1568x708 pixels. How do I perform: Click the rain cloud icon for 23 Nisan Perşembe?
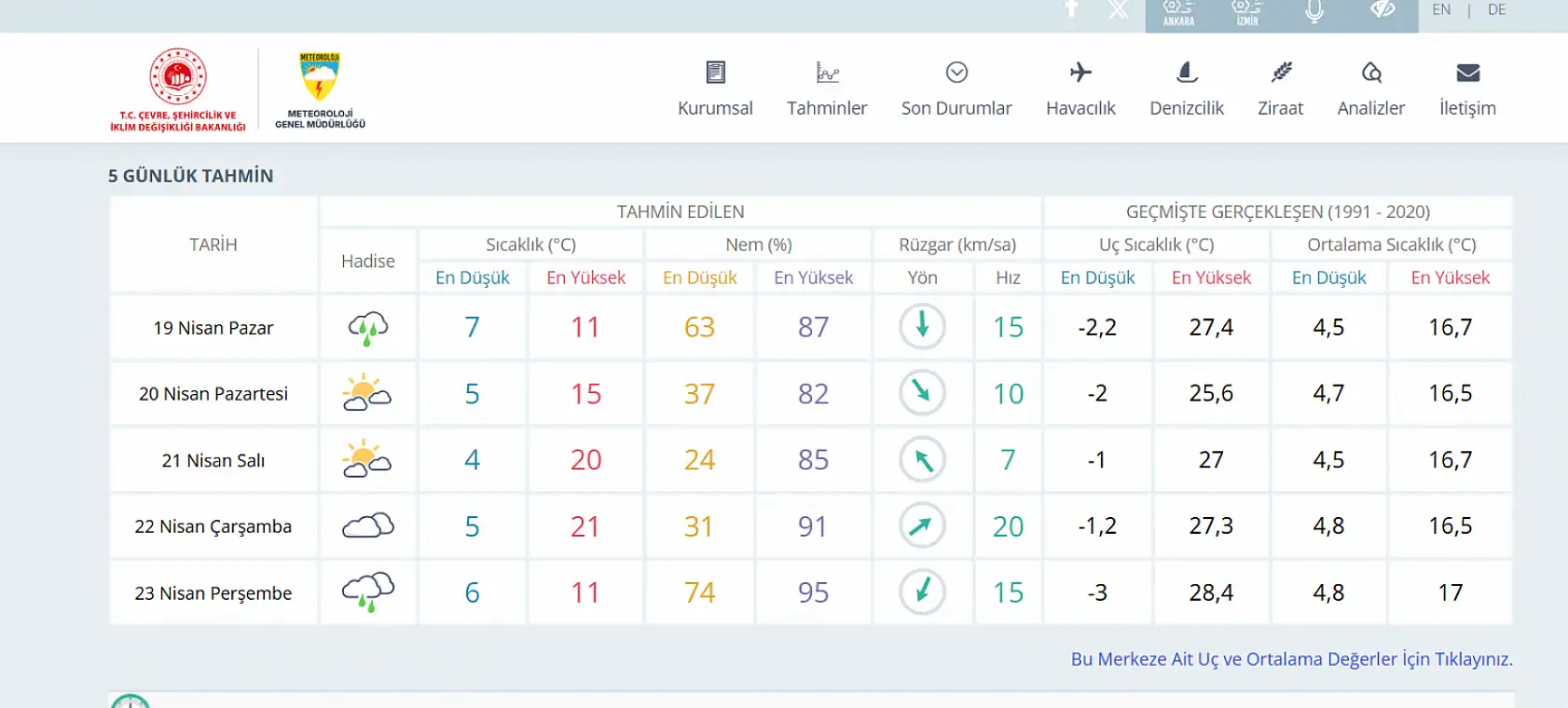pos(368,592)
